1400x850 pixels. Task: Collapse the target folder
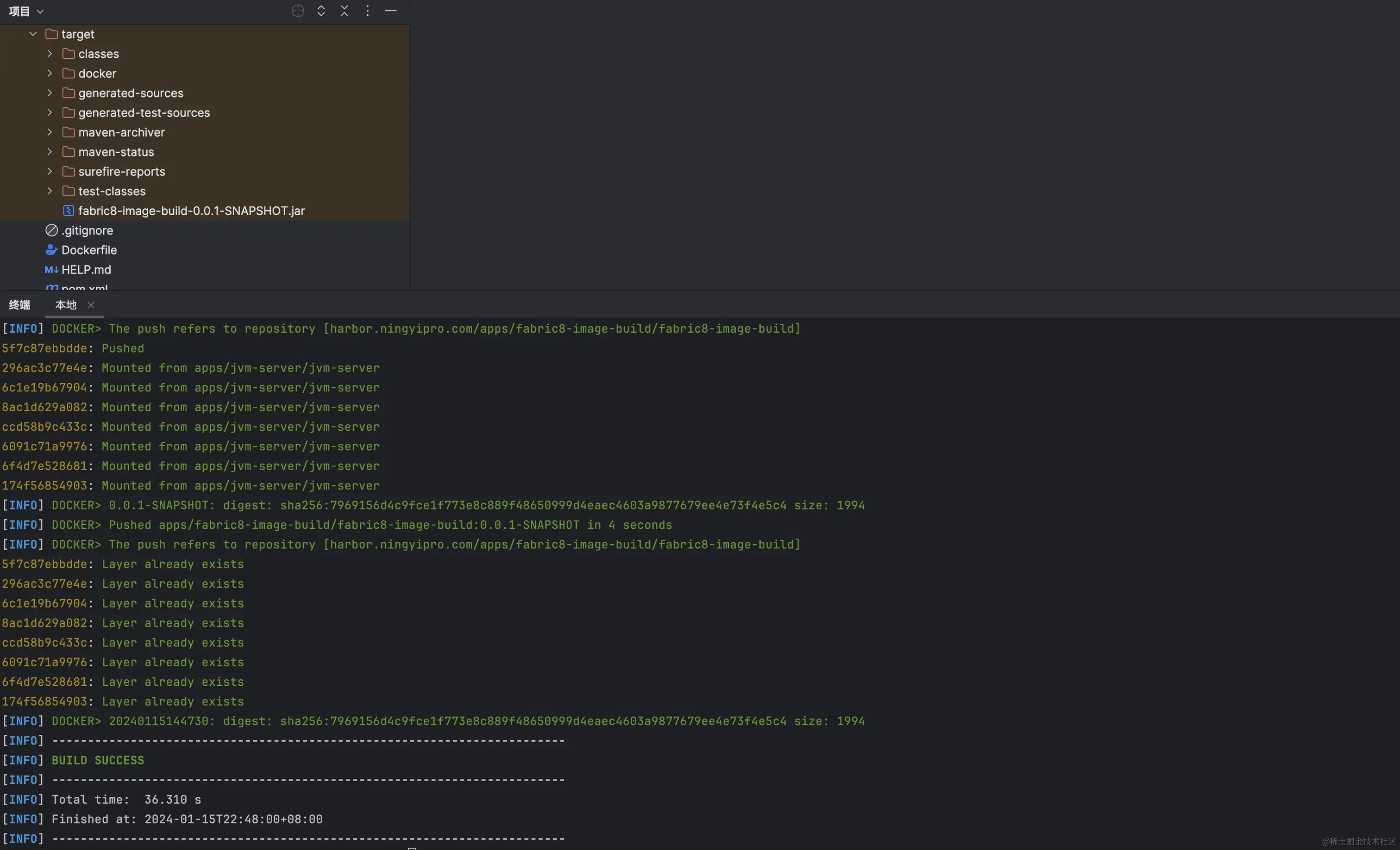[x=33, y=34]
